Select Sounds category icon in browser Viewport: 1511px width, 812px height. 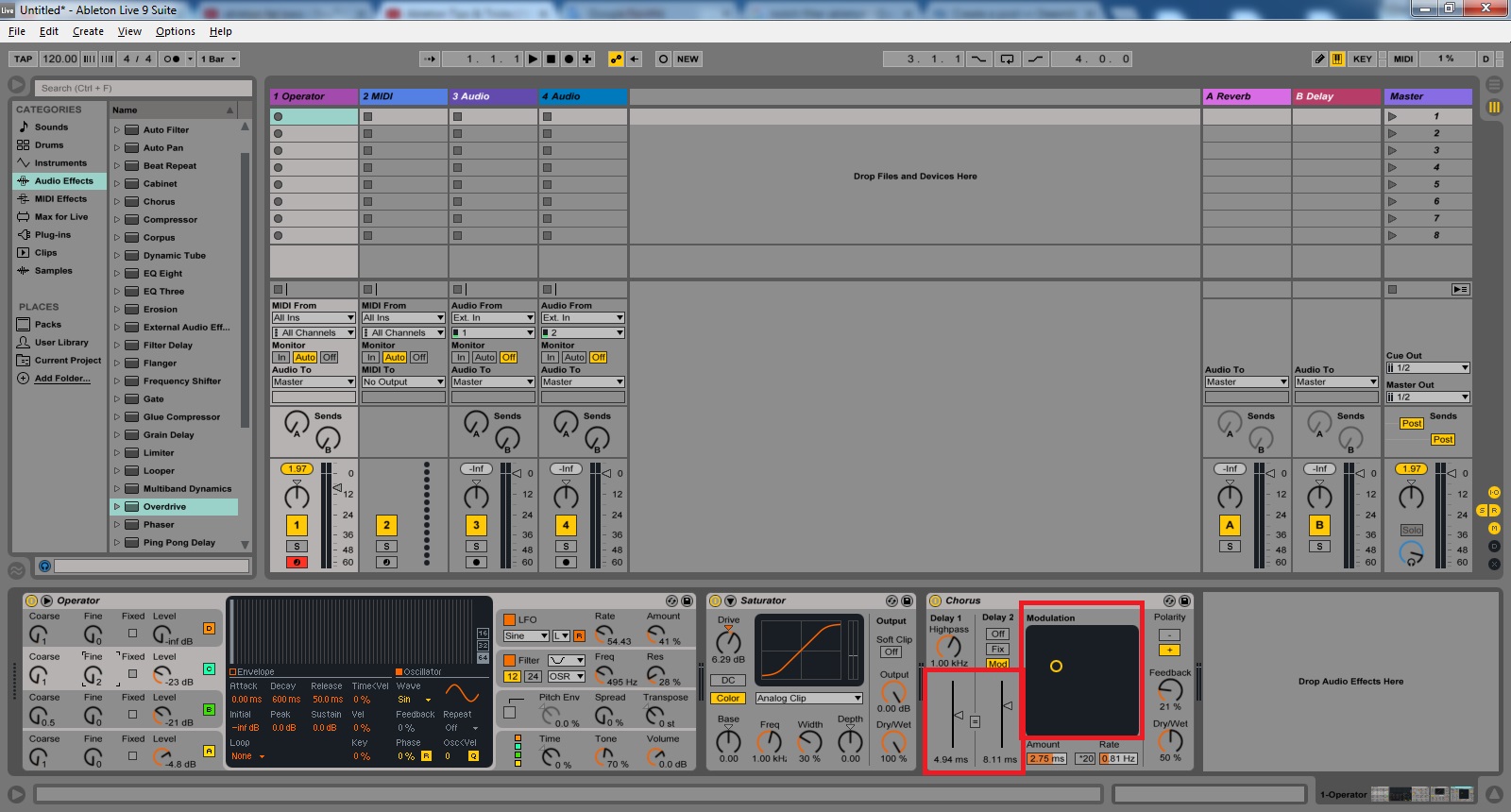pyautogui.click(x=24, y=127)
